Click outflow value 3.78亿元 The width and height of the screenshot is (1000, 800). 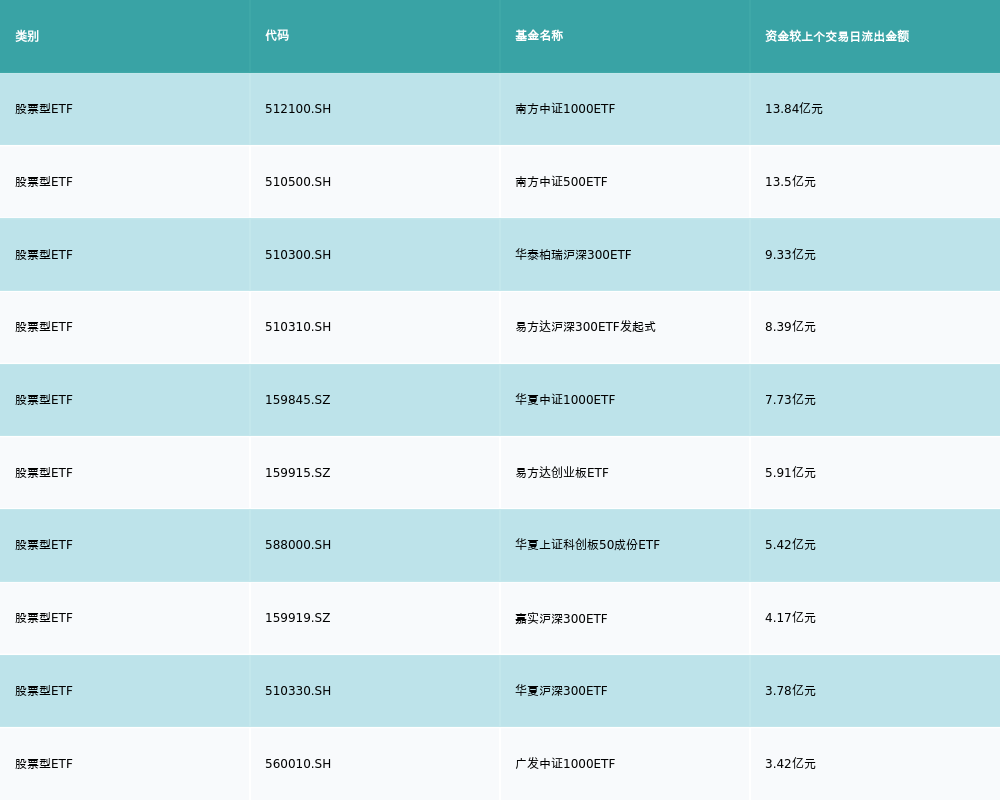coord(790,691)
